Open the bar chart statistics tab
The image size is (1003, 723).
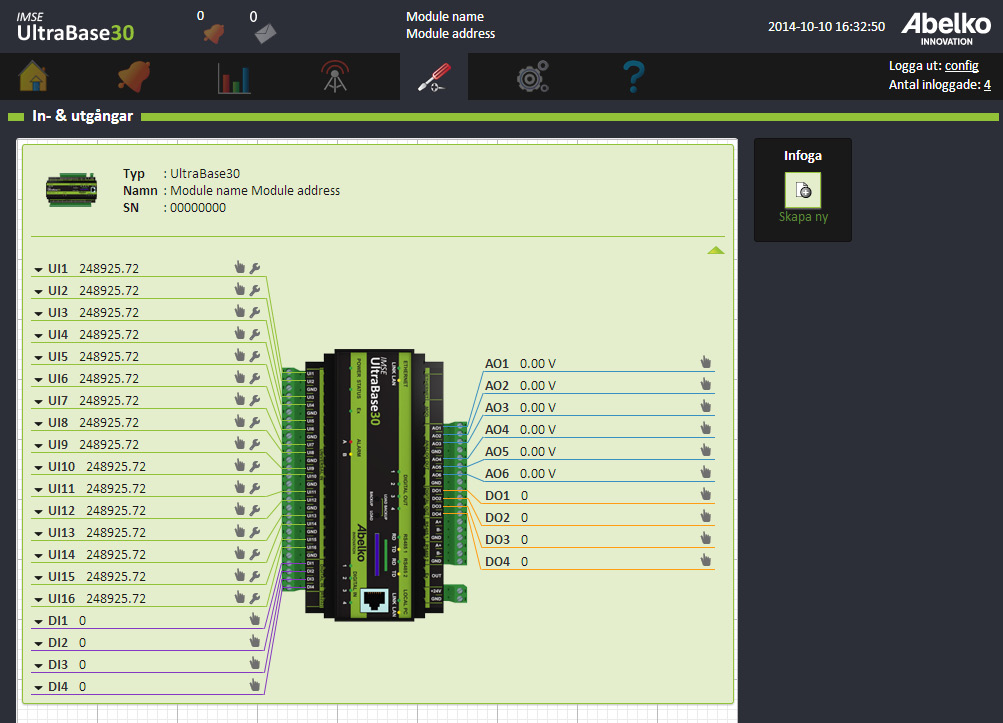pyautogui.click(x=234, y=77)
